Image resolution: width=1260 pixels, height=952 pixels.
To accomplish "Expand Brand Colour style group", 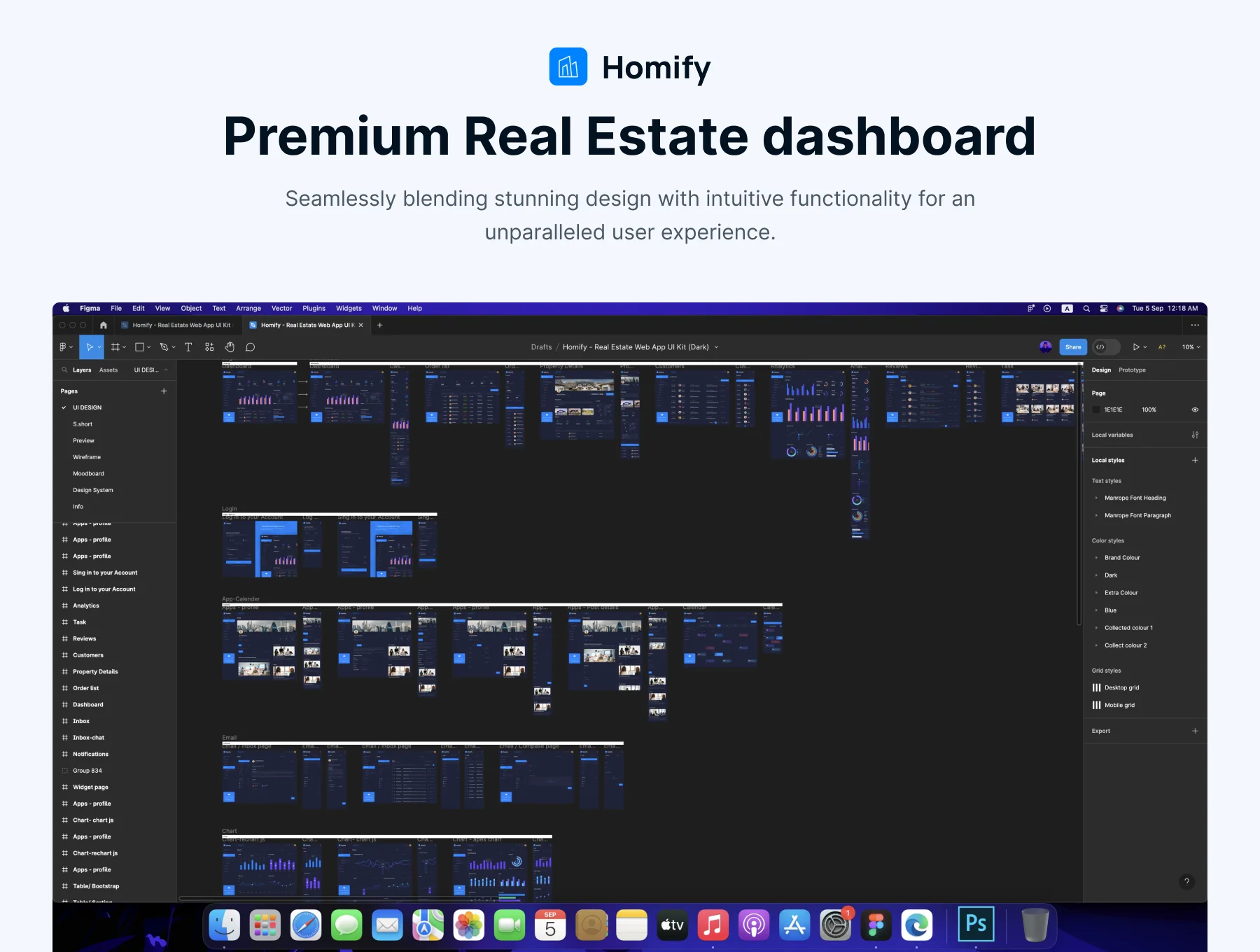I will [x=1096, y=558].
